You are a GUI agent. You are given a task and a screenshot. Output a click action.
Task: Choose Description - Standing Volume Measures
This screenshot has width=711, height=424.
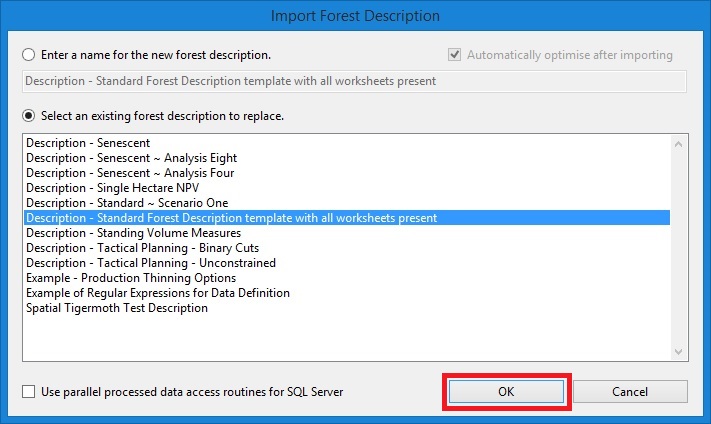click(x=347, y=233)
